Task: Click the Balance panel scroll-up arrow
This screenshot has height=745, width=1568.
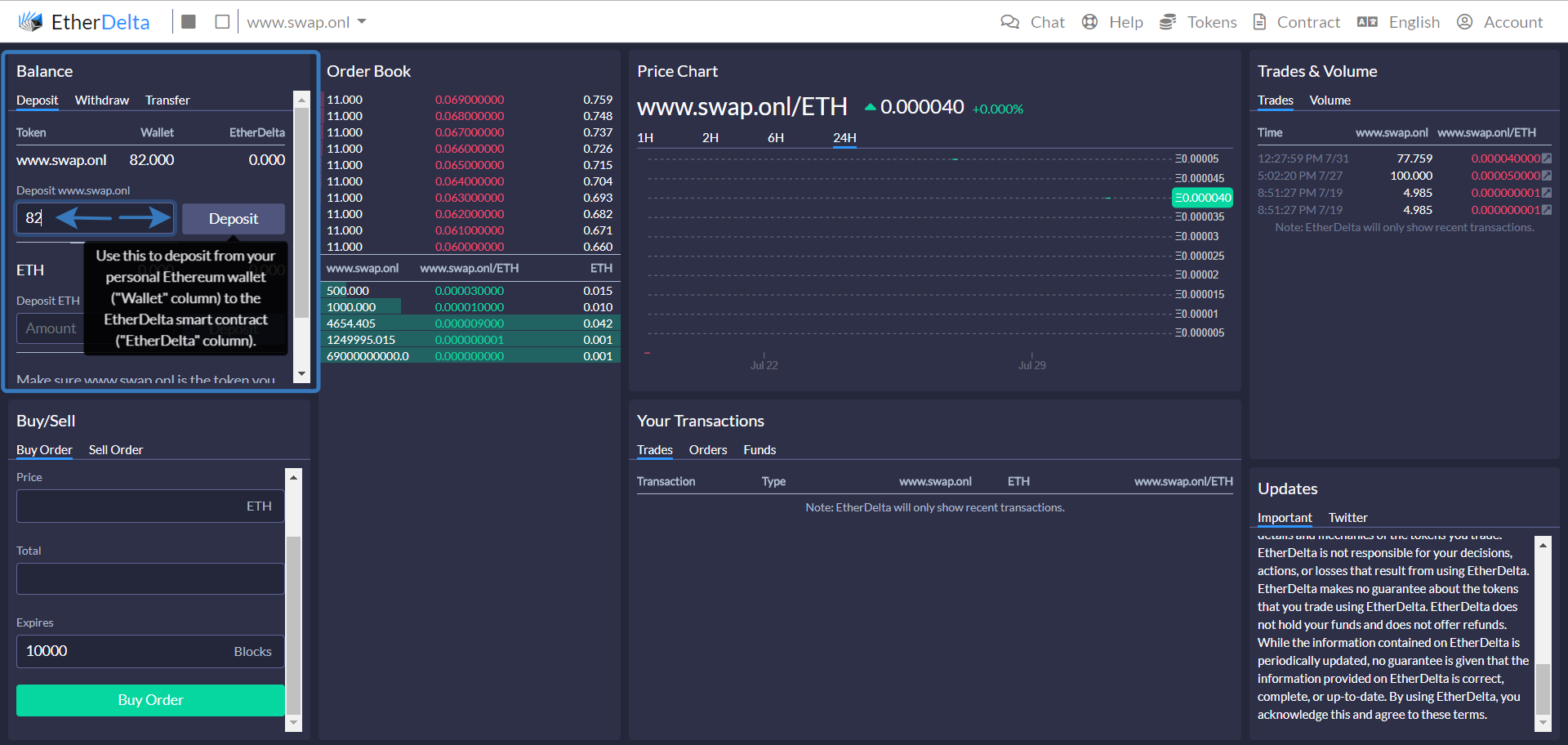Action: coord(301,100)
